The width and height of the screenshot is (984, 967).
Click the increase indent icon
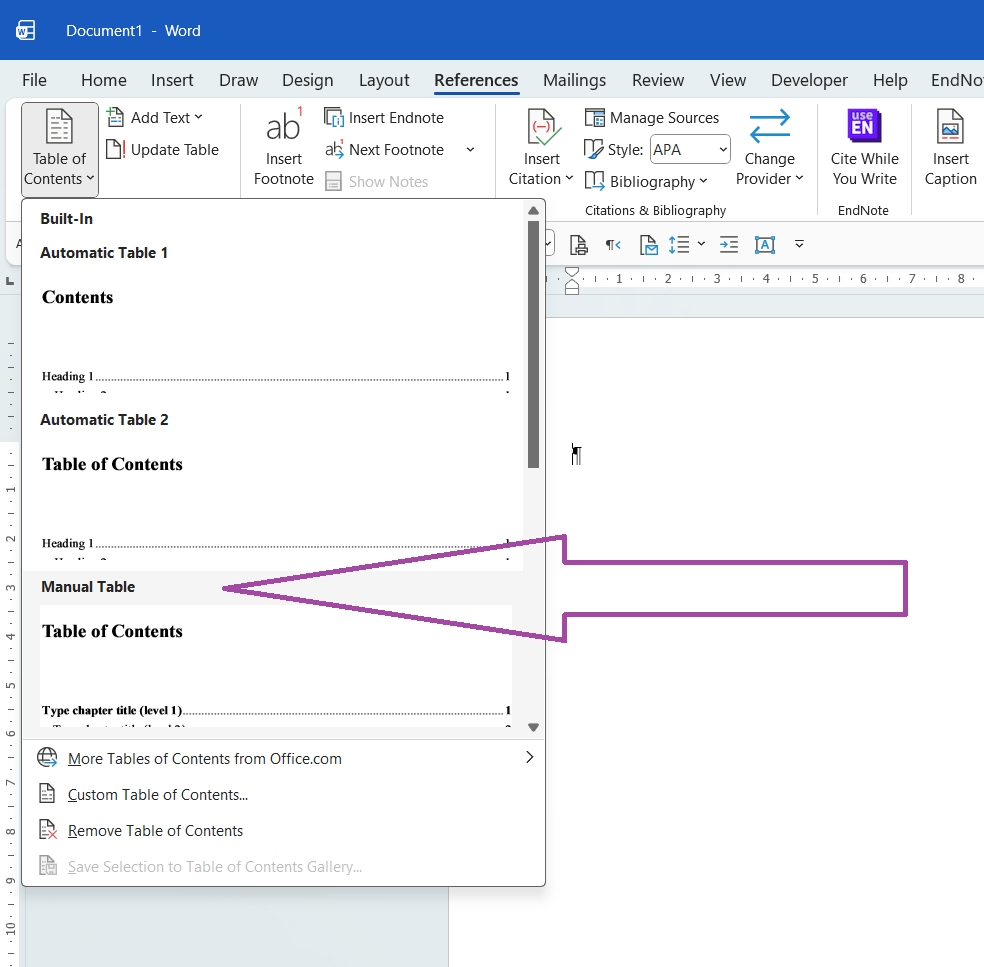729,245
